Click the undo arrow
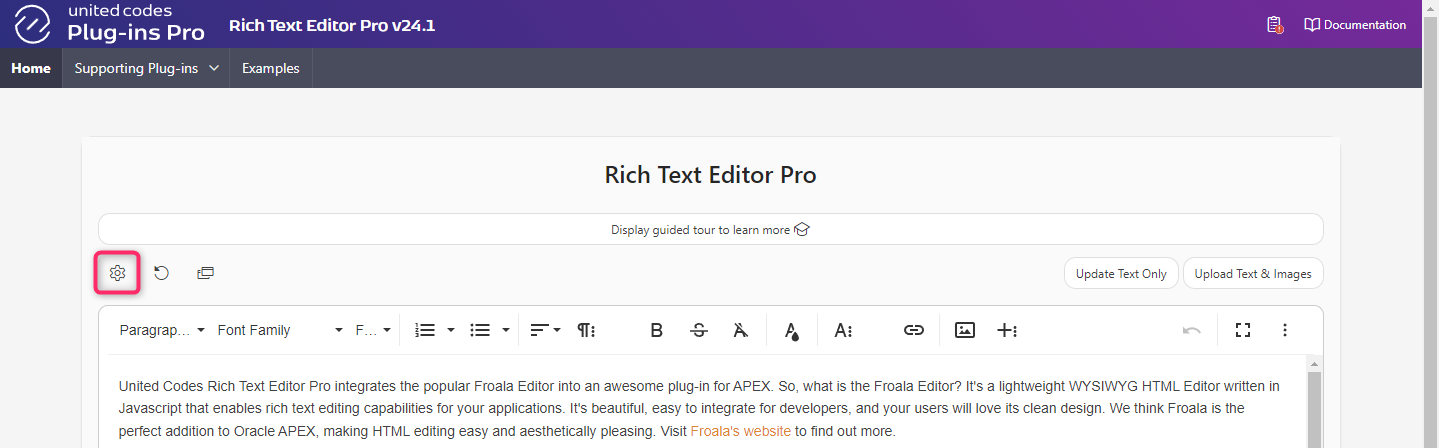1439x448 pixels. [1191, 330]
